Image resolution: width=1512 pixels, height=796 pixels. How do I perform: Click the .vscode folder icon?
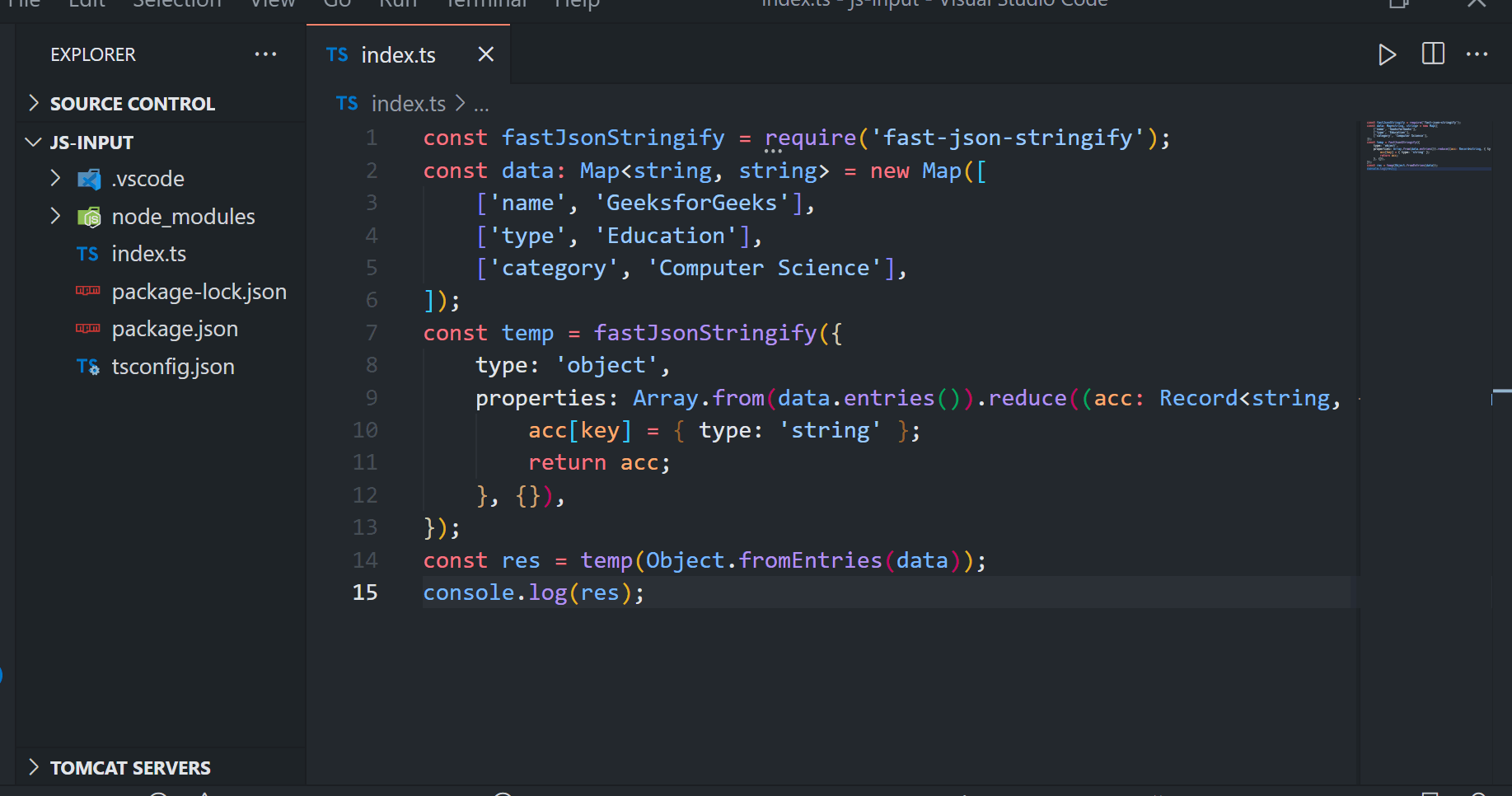[89, 178]
